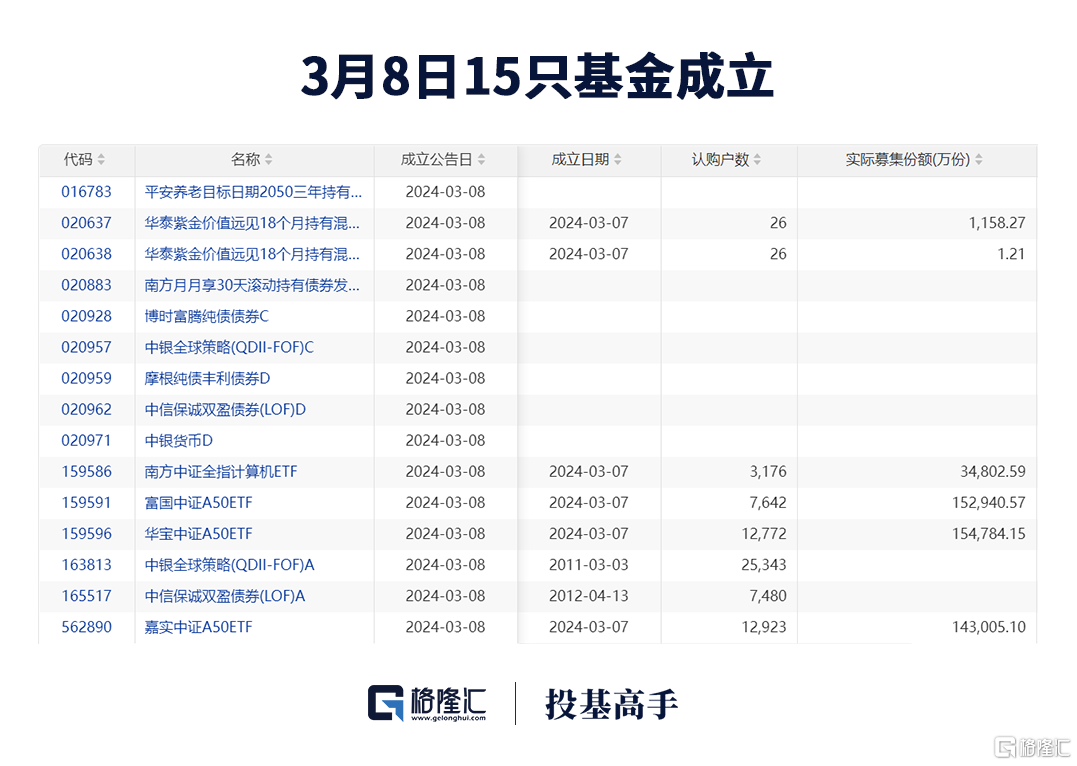Select establishment date 2012-04-13
Screen dimensions: 1077x766
tap(589, 596)
